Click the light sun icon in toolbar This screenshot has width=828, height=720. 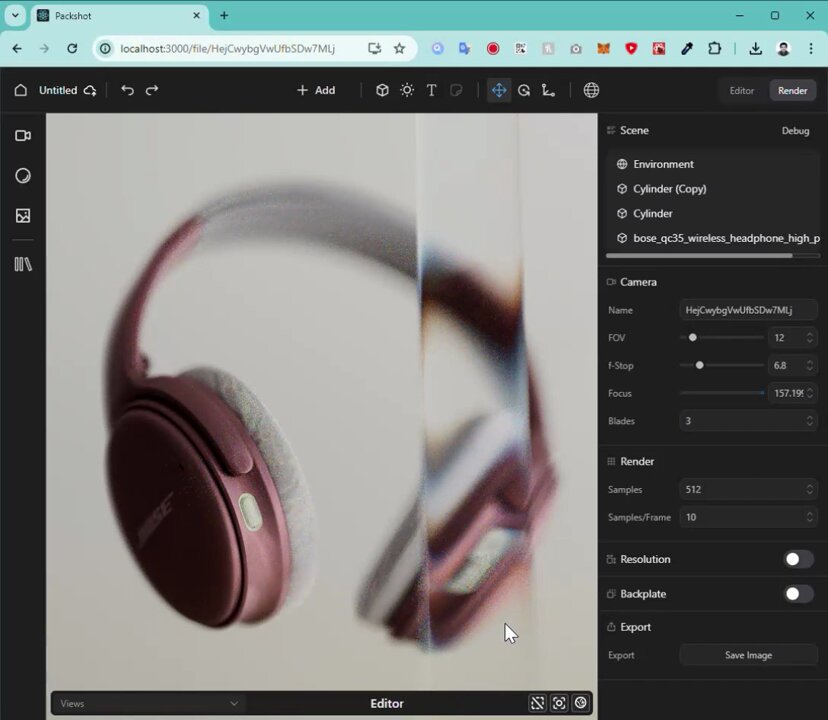tap(407, 90)
